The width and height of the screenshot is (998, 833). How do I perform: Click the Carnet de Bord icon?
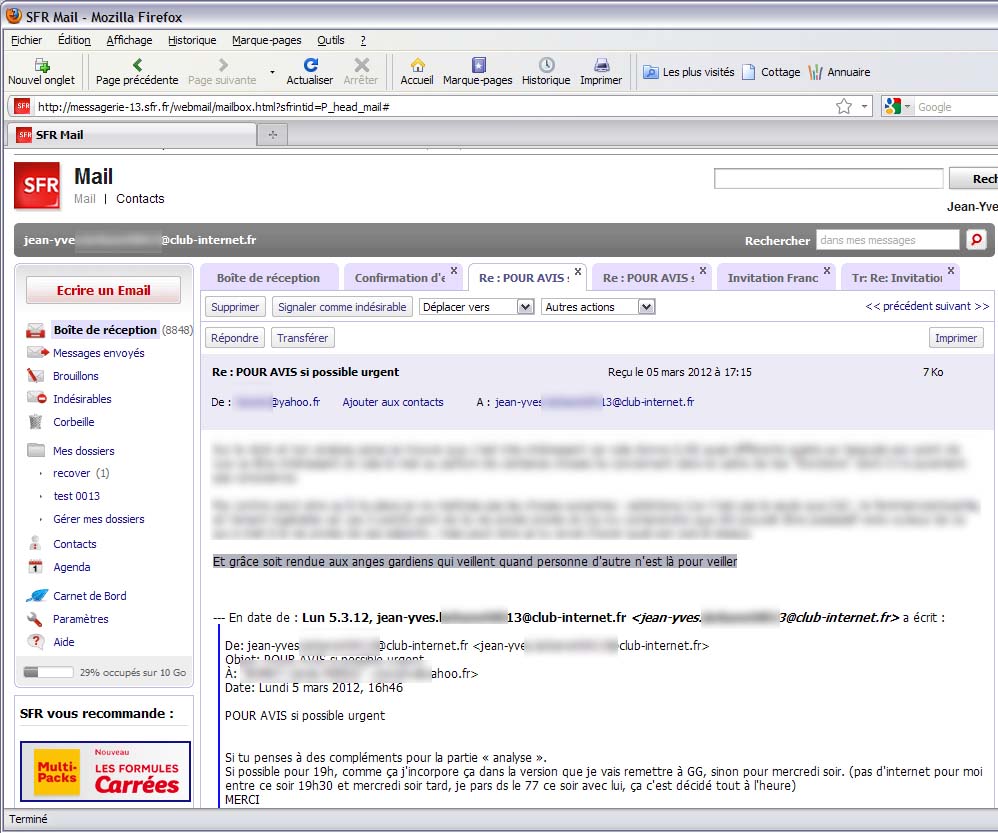coord(37,596)
